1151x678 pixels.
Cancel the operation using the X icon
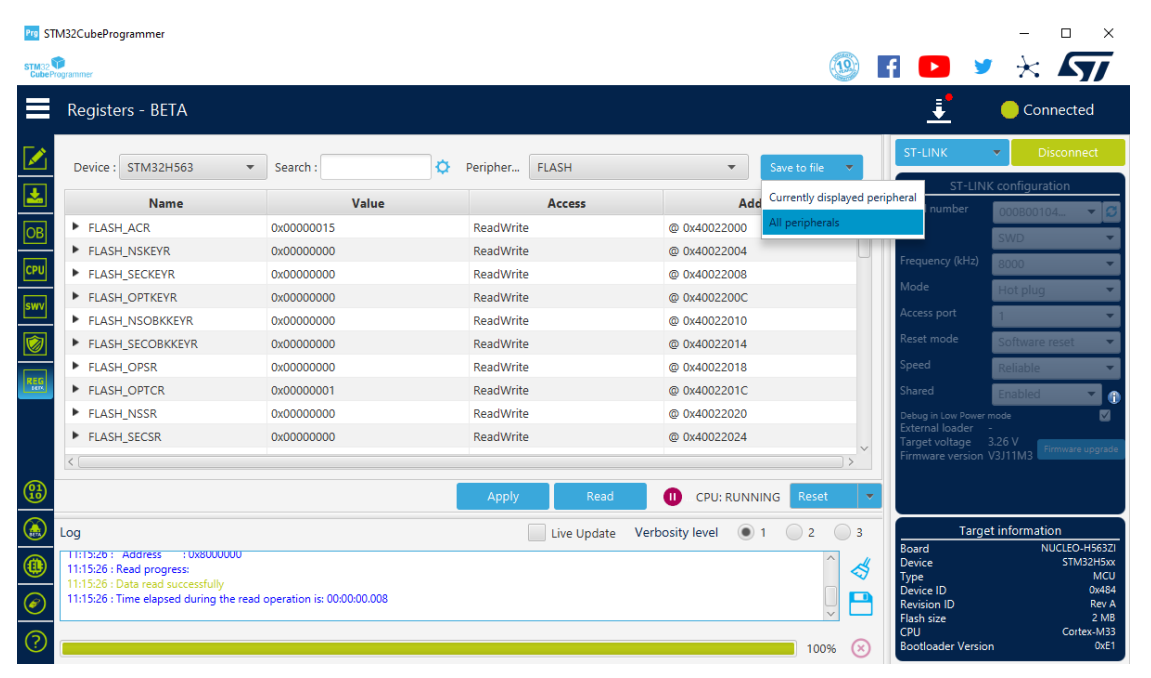[x=860, y=648]
